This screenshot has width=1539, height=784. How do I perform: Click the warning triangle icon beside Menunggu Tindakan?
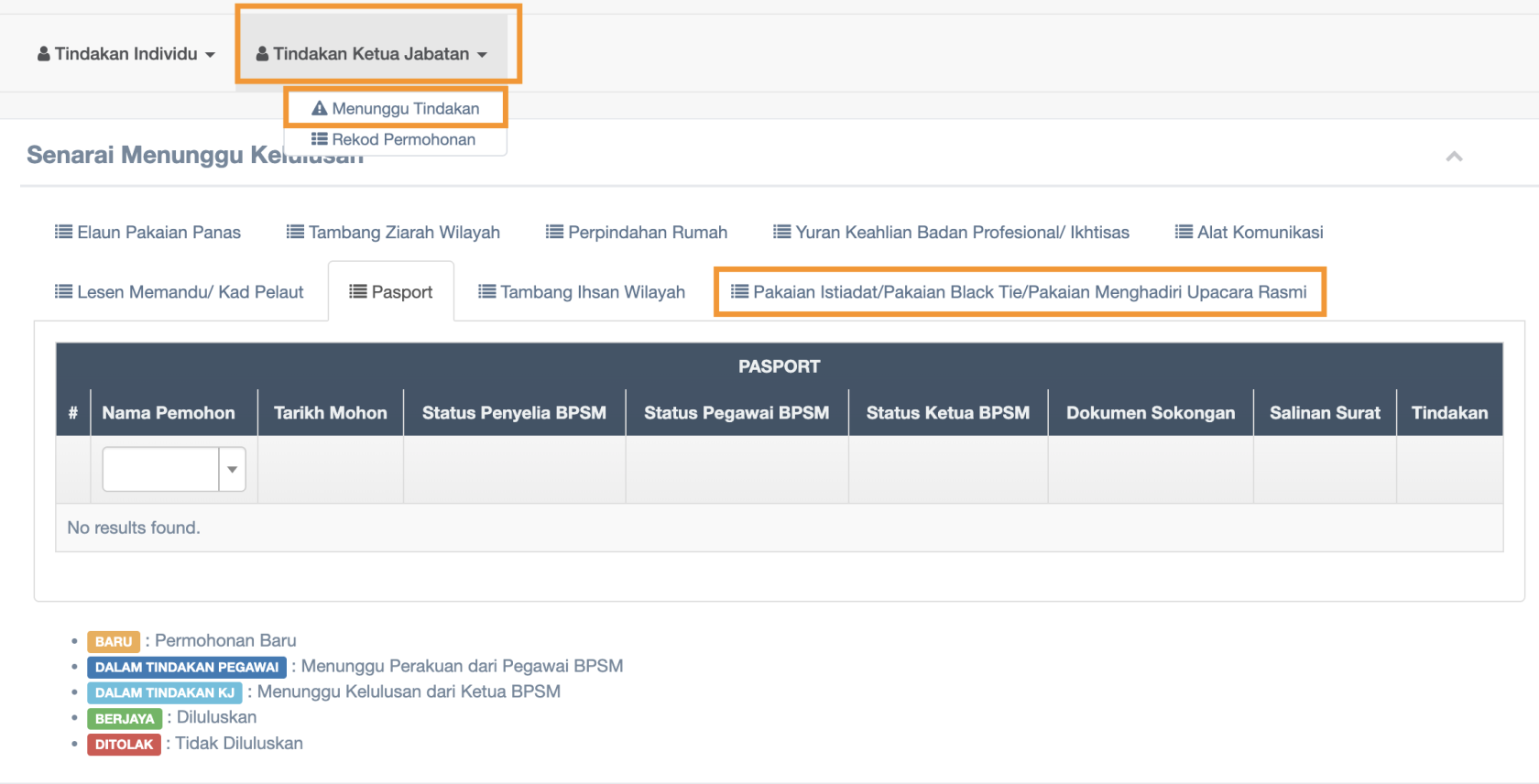tap(320, 108)
